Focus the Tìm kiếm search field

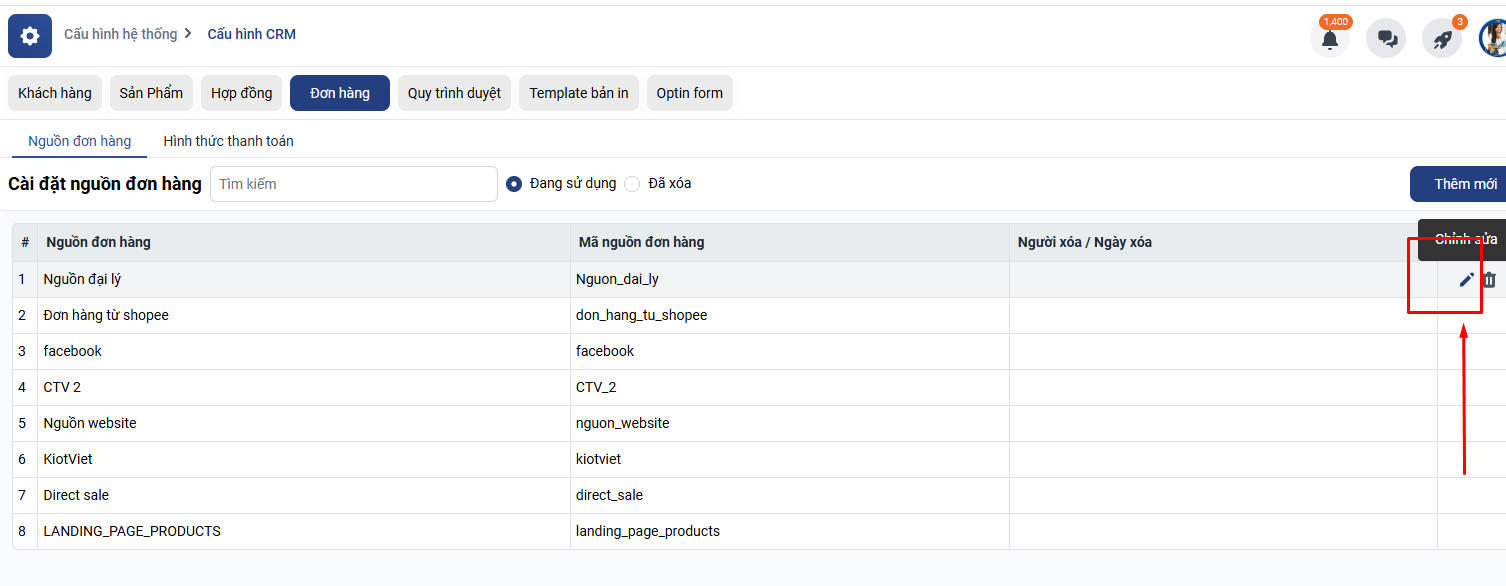point(353,184)
